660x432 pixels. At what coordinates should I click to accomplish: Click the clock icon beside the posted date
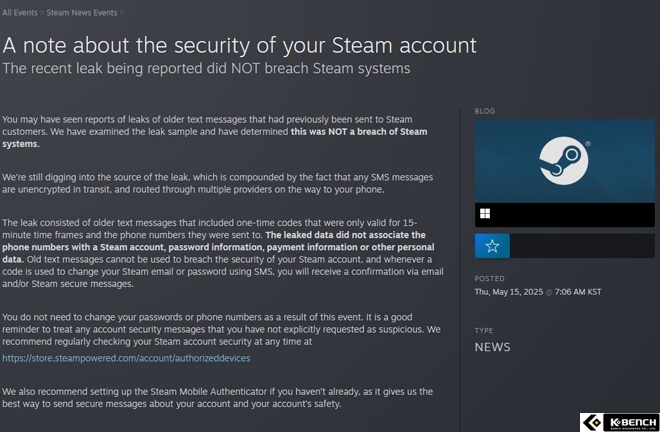click(x=548, y=292)
